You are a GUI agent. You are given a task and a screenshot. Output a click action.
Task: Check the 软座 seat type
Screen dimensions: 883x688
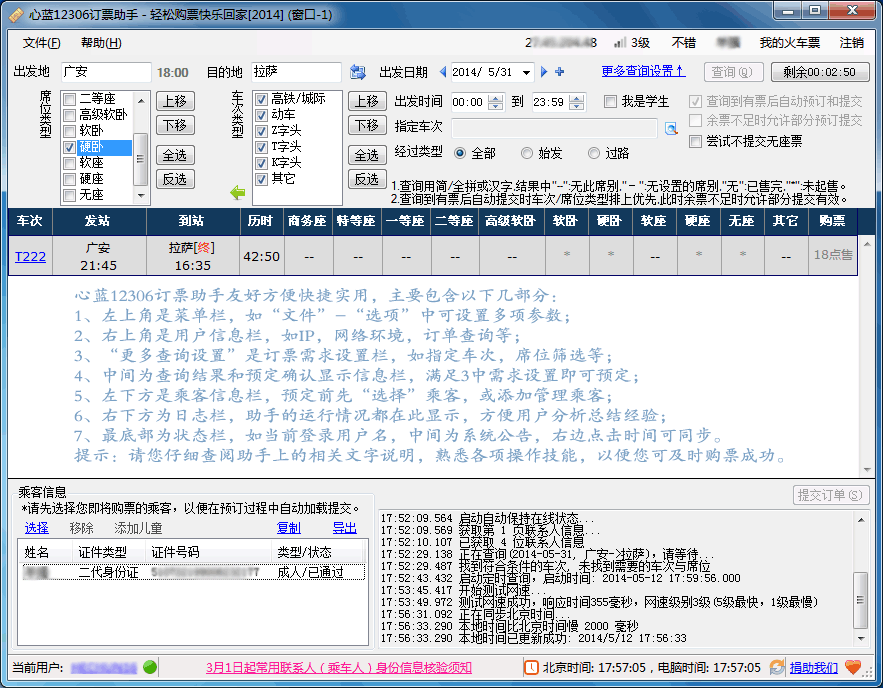pos(70,163)
